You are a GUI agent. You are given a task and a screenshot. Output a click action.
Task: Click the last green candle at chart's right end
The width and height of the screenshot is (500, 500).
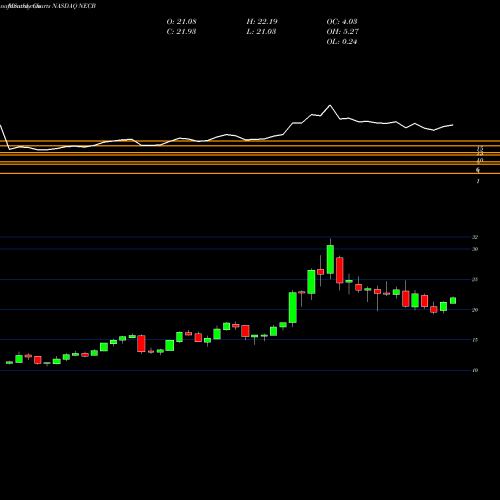coord(453,301)
